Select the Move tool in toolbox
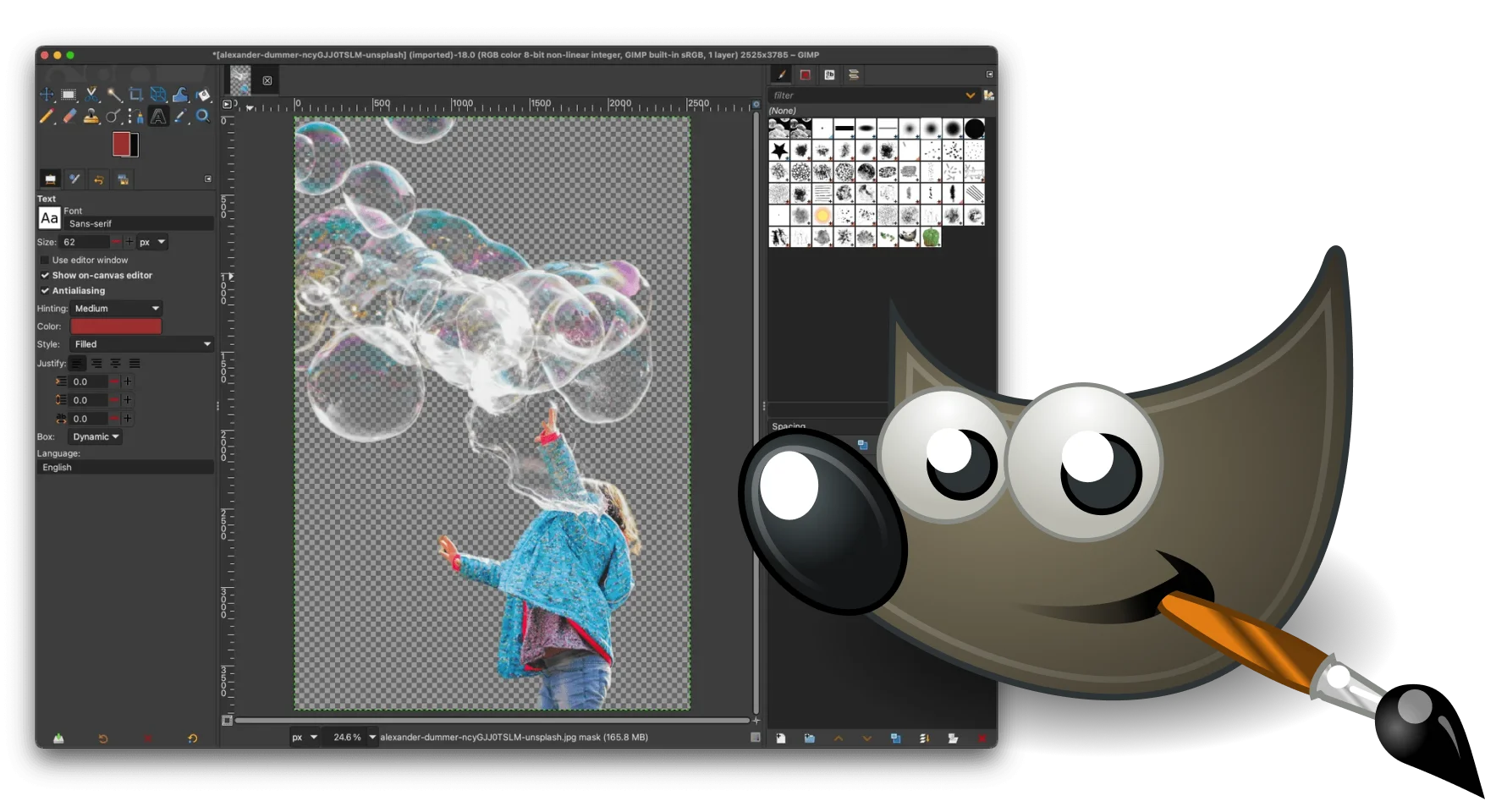 coord(47,95)
